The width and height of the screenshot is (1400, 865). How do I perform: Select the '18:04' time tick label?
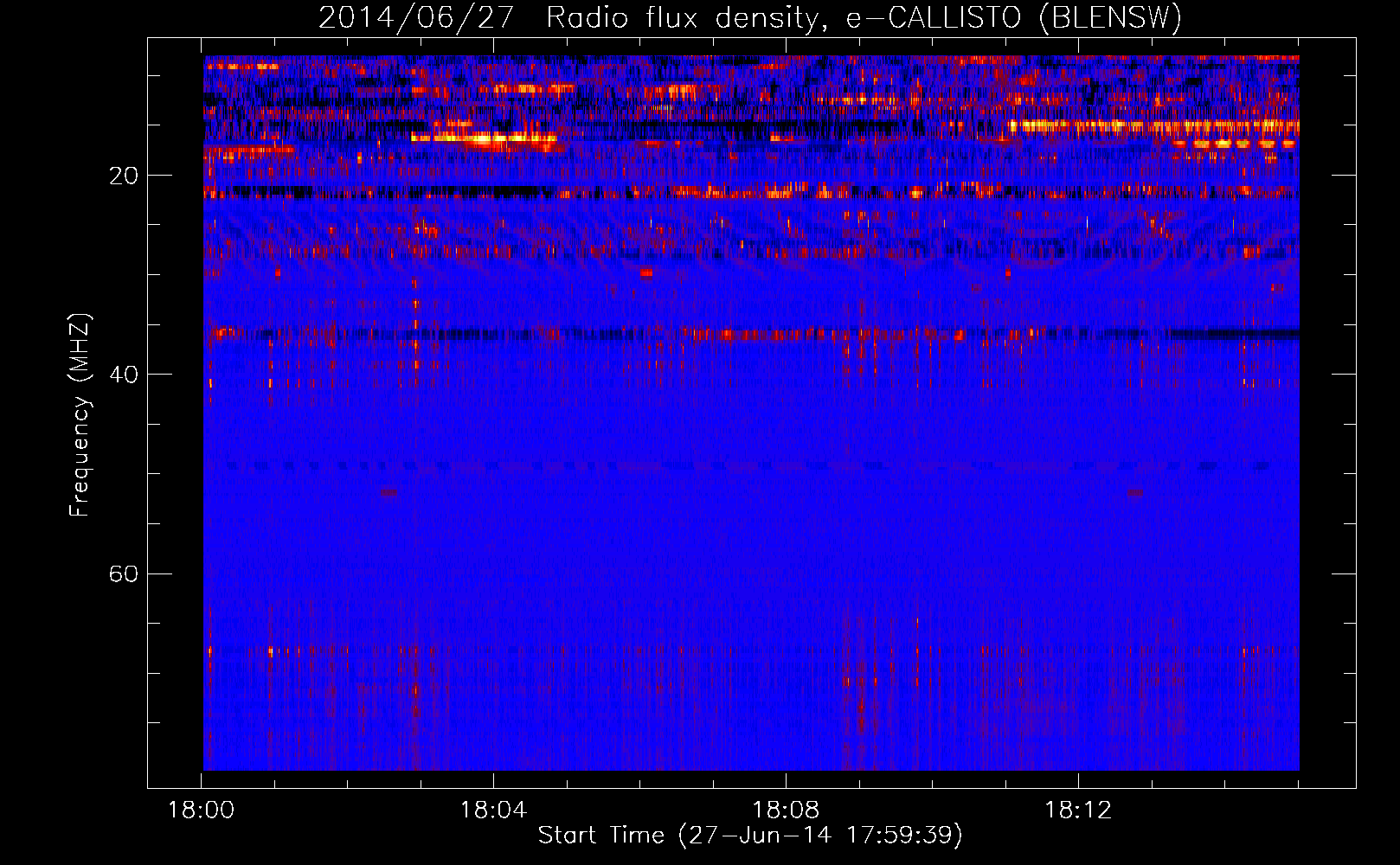click(493, 811)
